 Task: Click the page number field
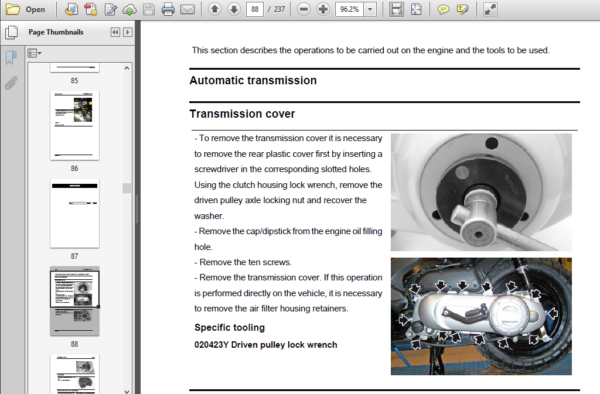click(255, 9)
